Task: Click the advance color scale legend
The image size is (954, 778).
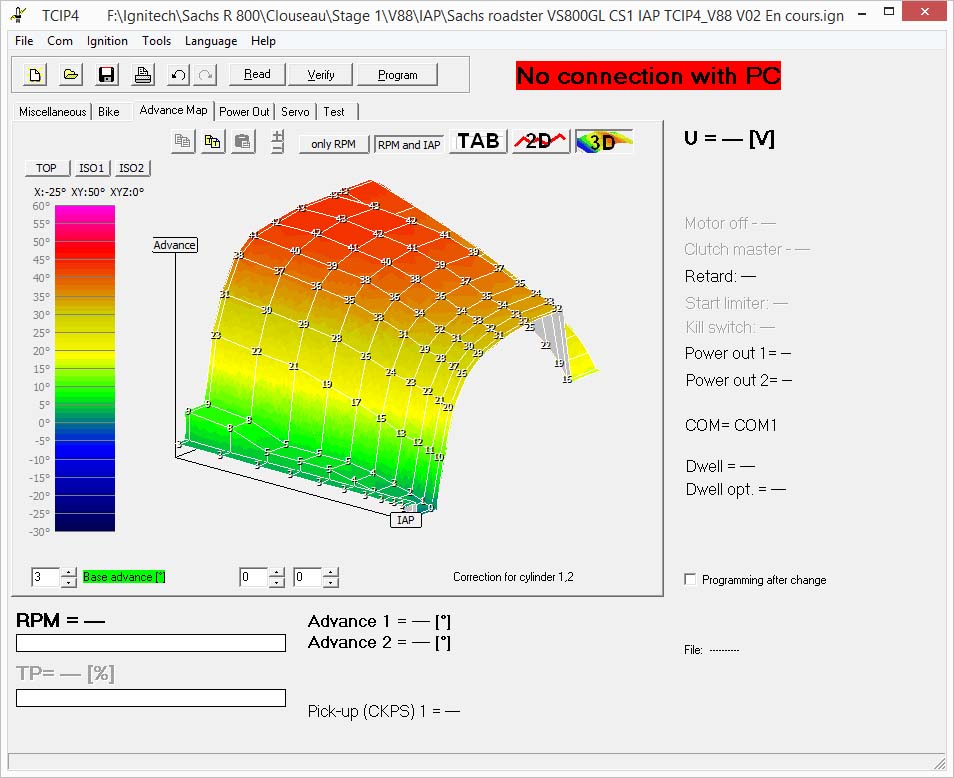Action: (x=85, y=369)
